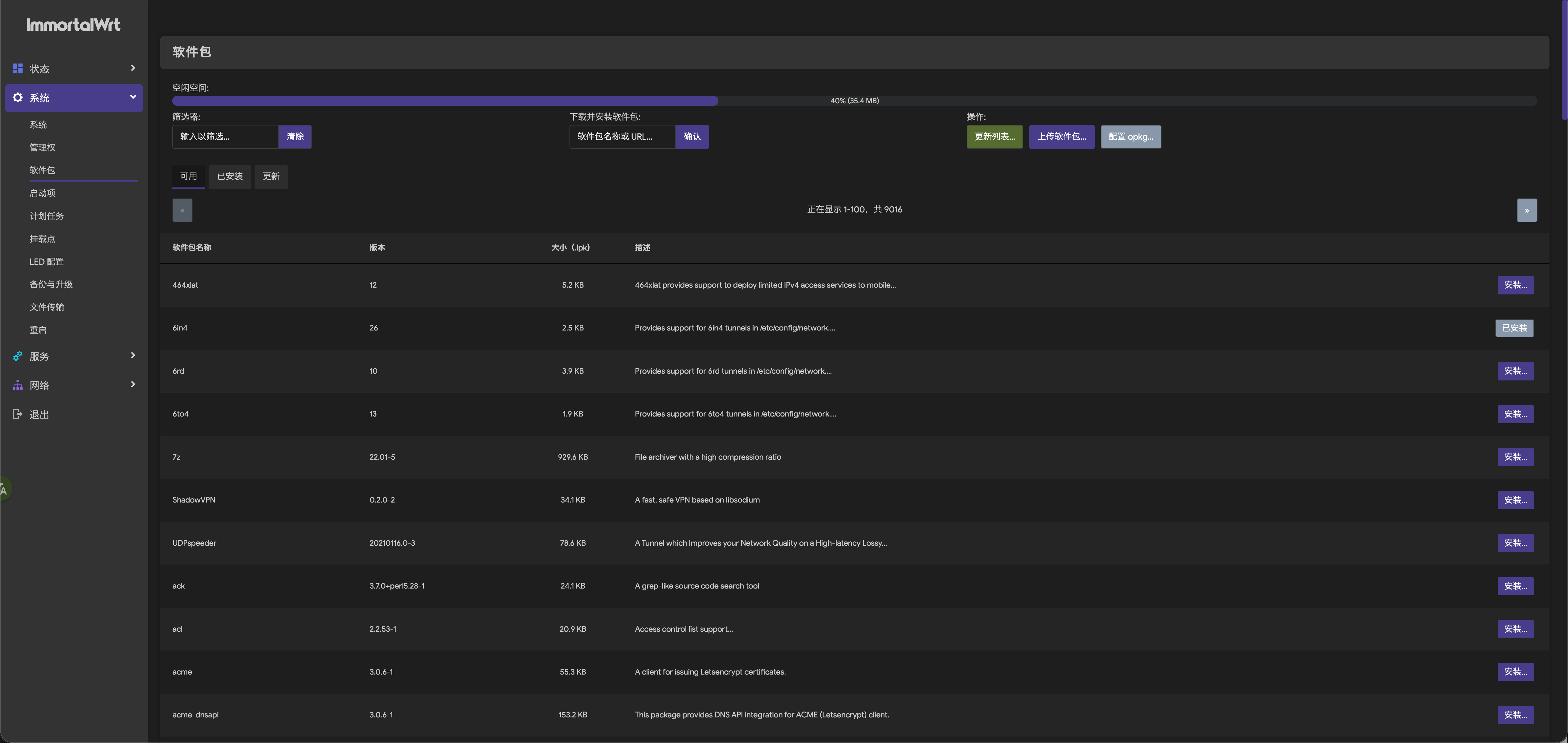Focus the package filter input field
The width and height of the screenshot is (1568, 743).
[225, 136]
